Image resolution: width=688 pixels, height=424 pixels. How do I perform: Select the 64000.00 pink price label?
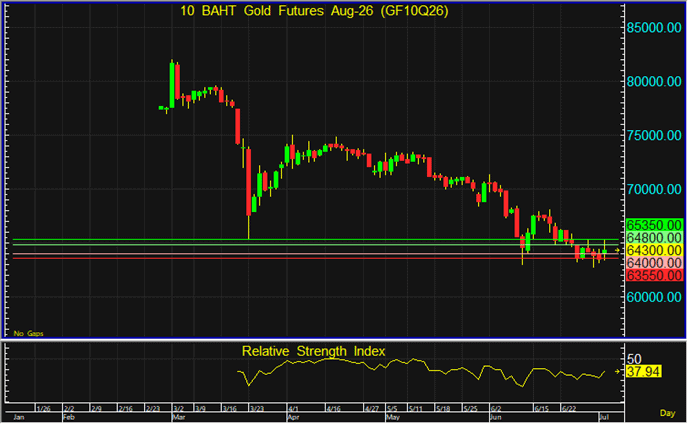654,263
